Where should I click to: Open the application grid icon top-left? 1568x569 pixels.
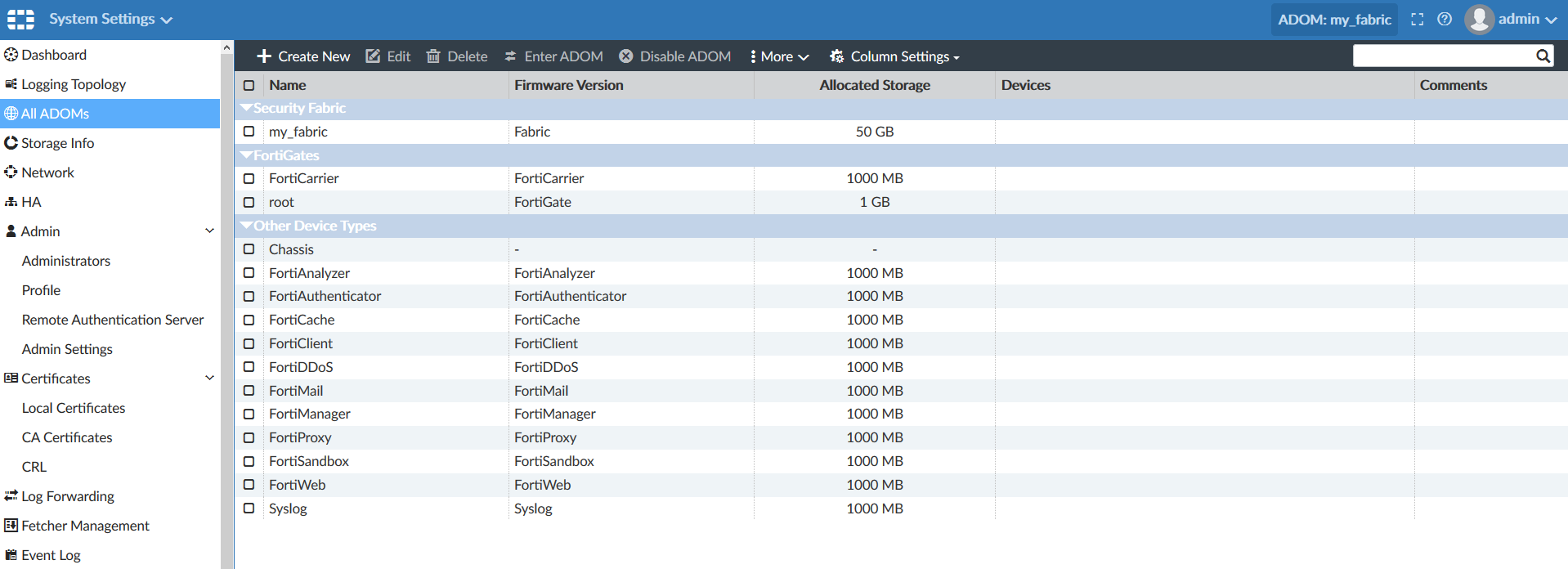coord(20,19)
